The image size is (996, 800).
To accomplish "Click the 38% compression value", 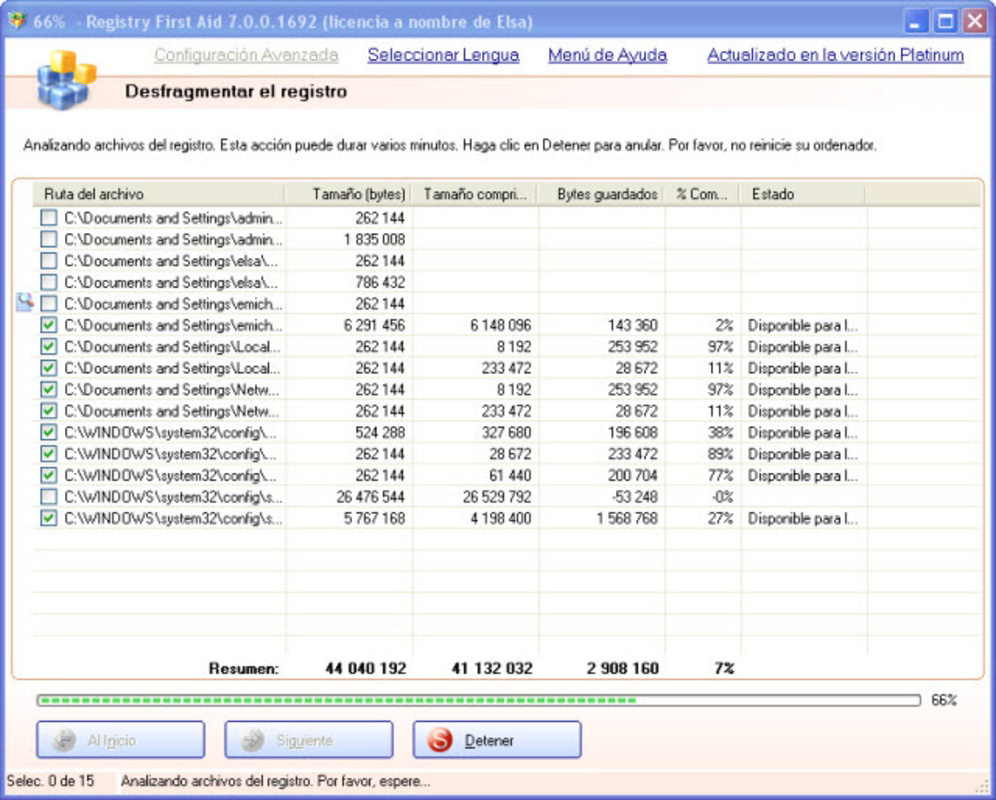I will point(720,433).
